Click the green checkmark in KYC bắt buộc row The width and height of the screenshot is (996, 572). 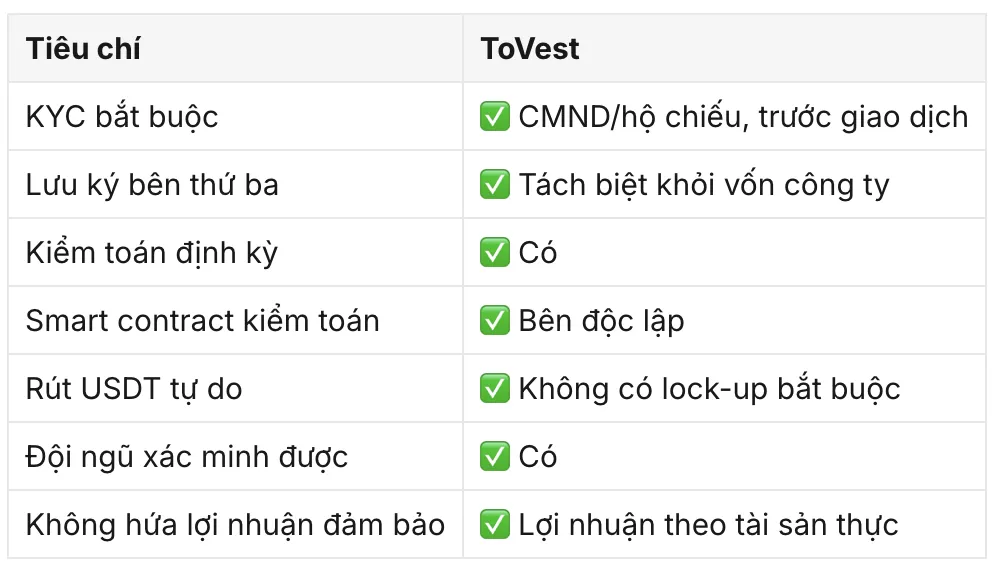pyautogui.click(x=495, y=116)
